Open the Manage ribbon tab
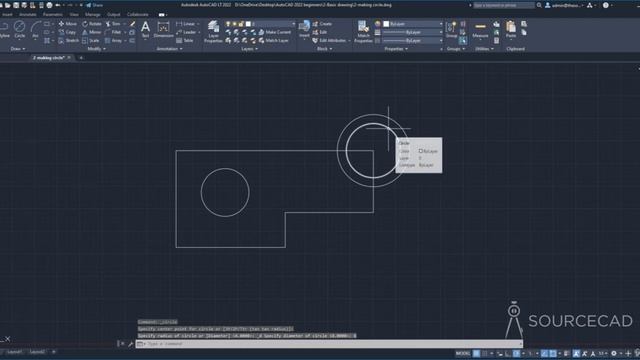The height and width of the screenshot is (360, 640). (93, 14)
